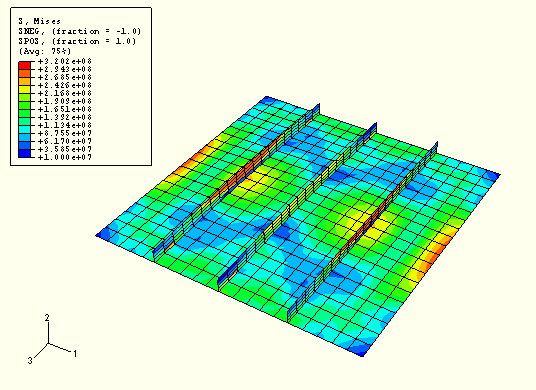Pick the orange legend swatch near +2.685e+08
The image size is (536, 390).
click(25, 73)
